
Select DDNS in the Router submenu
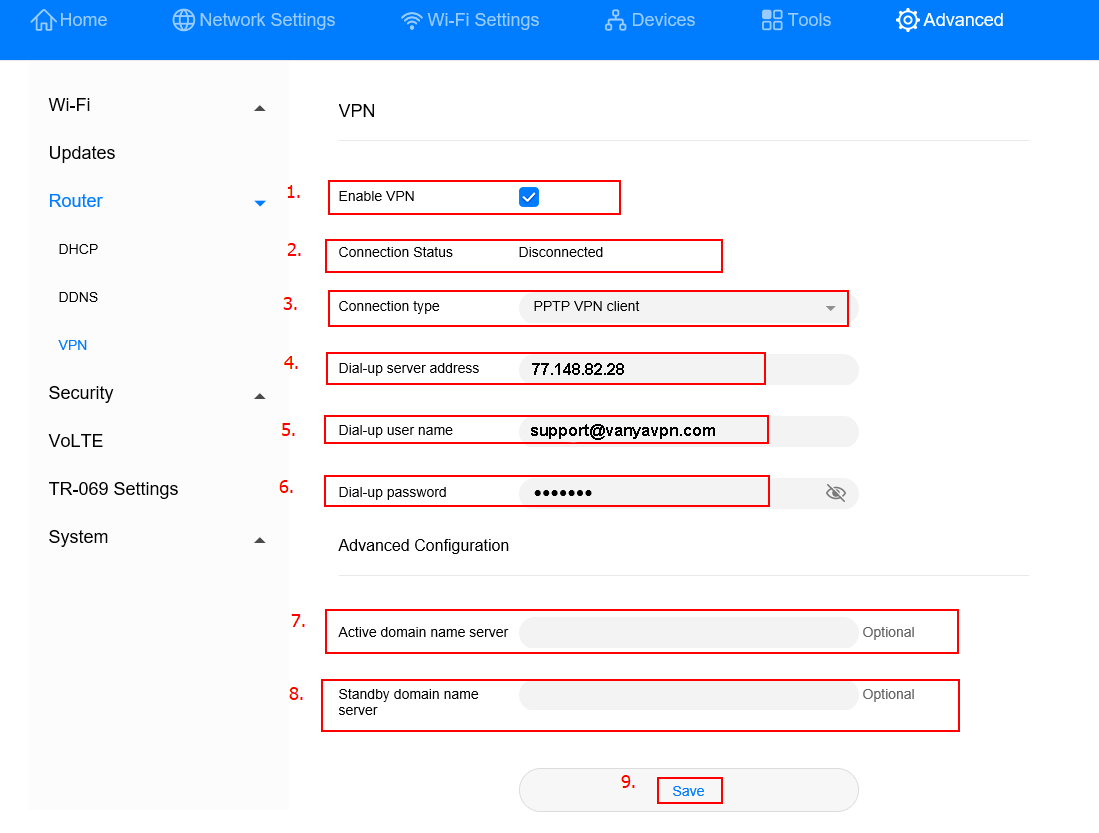[78, 297]
